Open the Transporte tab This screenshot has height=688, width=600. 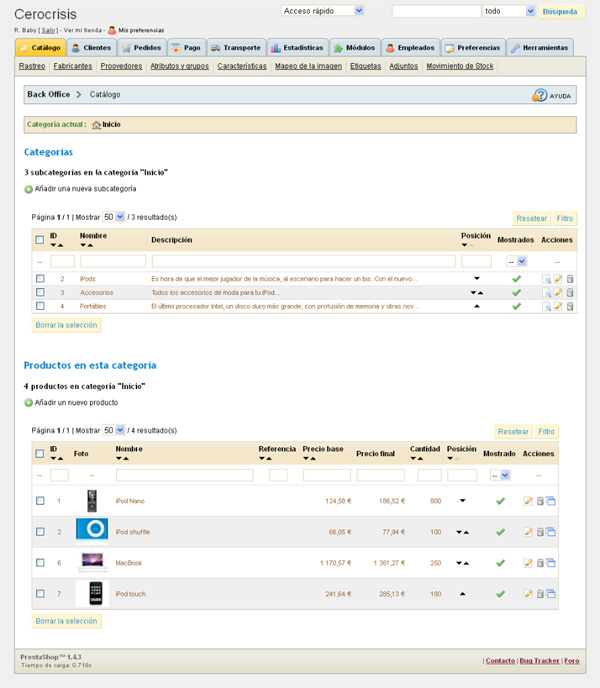236,47
